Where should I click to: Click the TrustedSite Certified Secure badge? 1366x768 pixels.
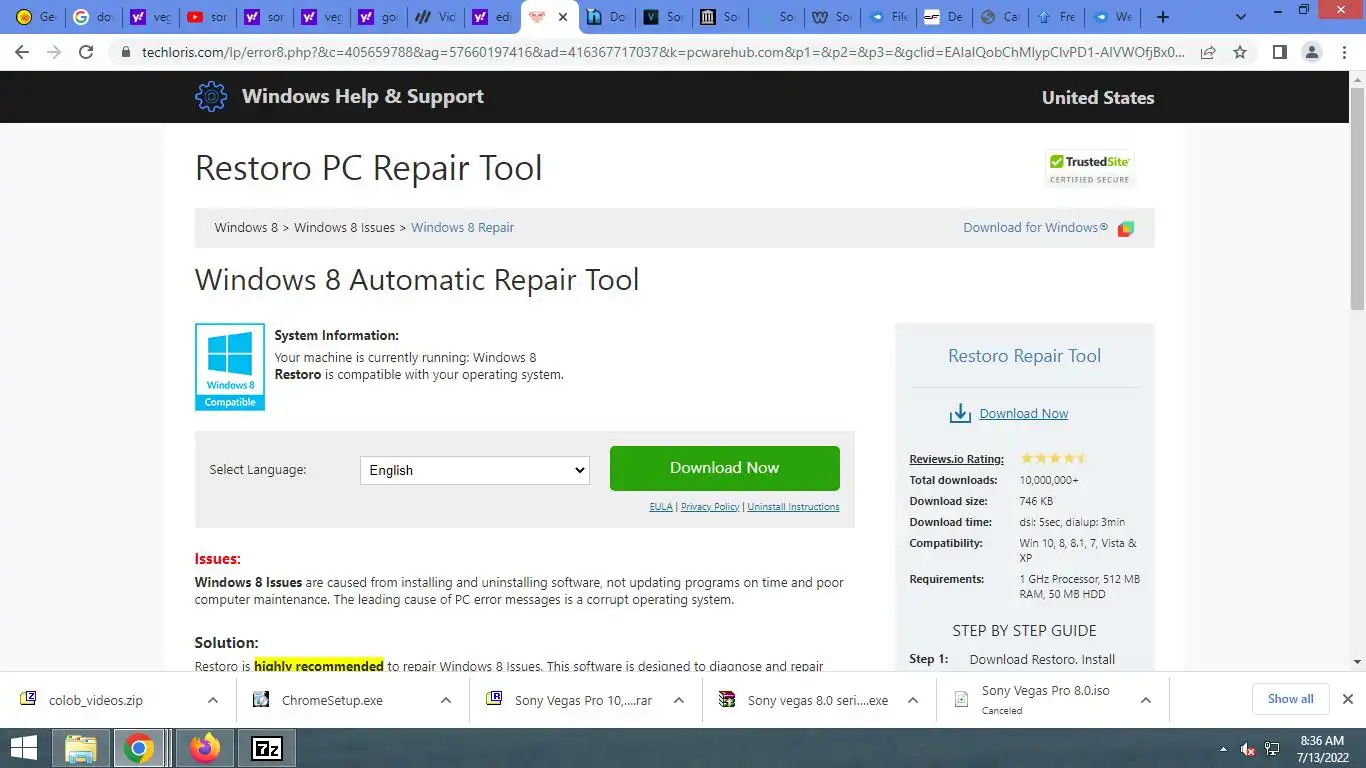pyautogui.click(x=1089, y=168)
